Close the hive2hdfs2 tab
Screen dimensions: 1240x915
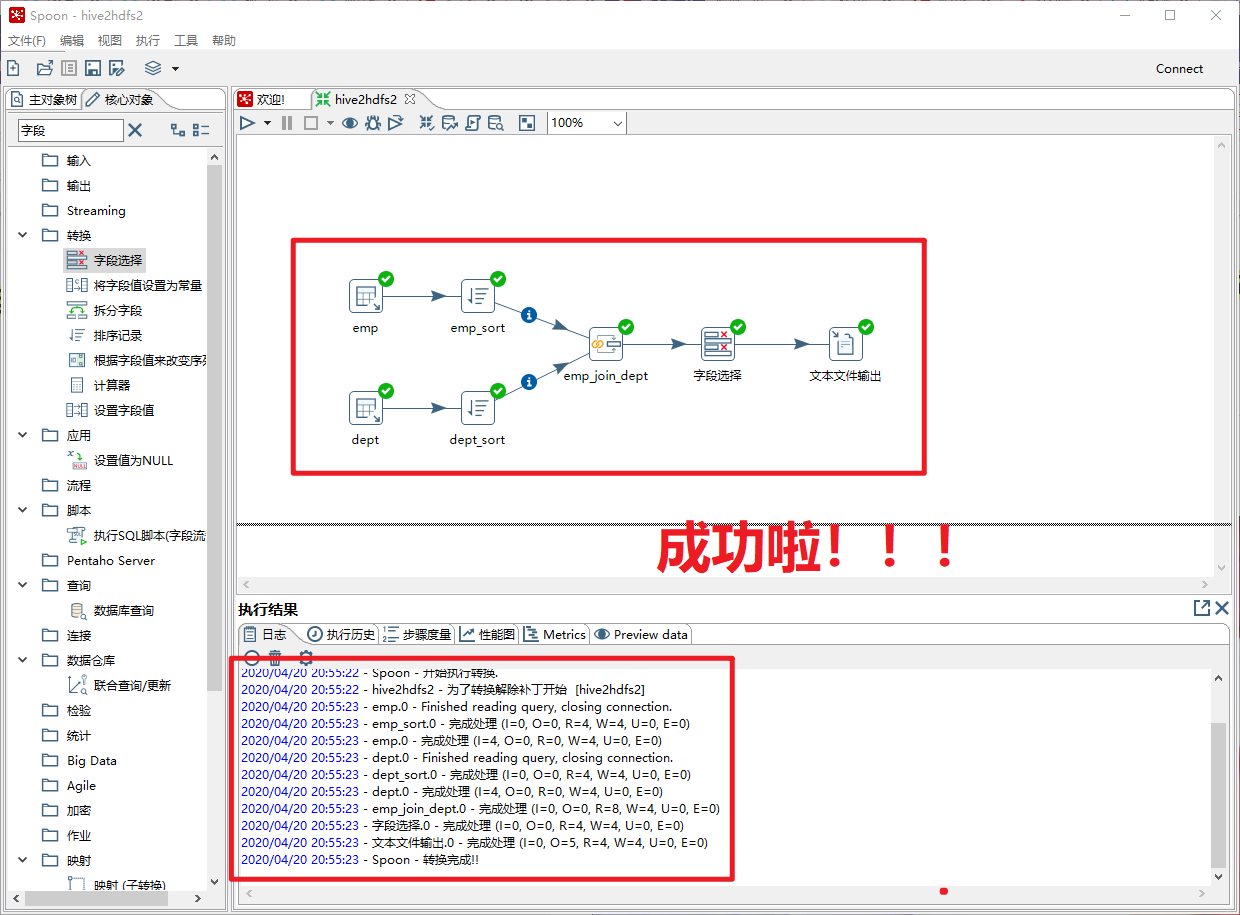pos(409,99)
